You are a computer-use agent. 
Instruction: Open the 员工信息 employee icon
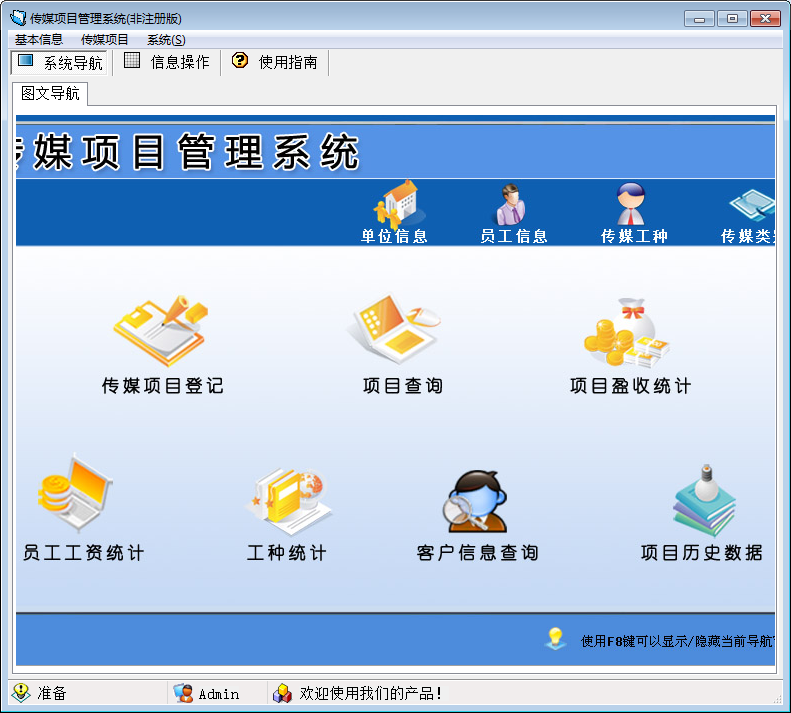(x=512, y=204)
